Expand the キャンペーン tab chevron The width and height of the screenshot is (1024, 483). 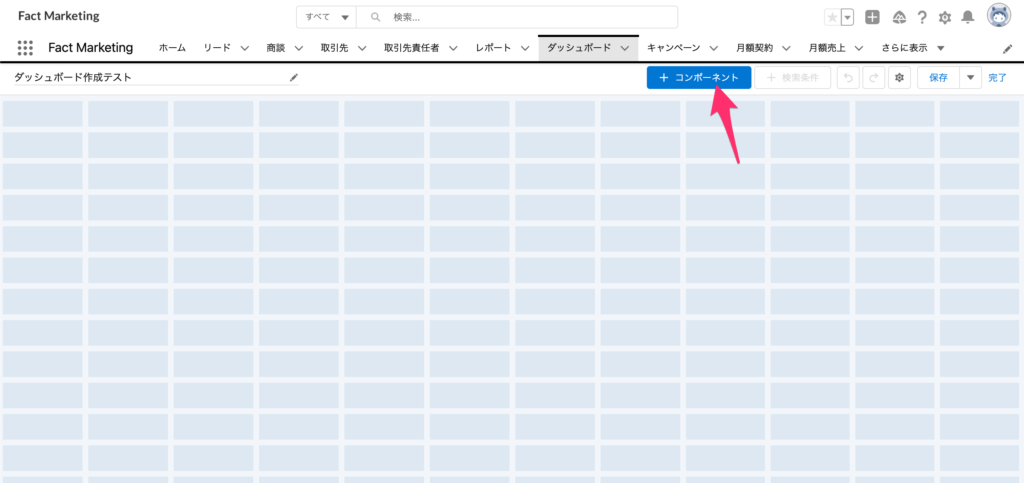click(714, 48)
